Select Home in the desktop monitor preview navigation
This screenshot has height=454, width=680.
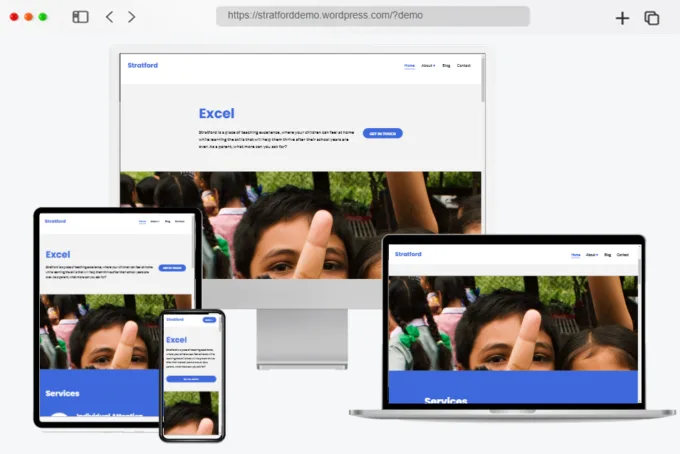[x=409, y=65]
